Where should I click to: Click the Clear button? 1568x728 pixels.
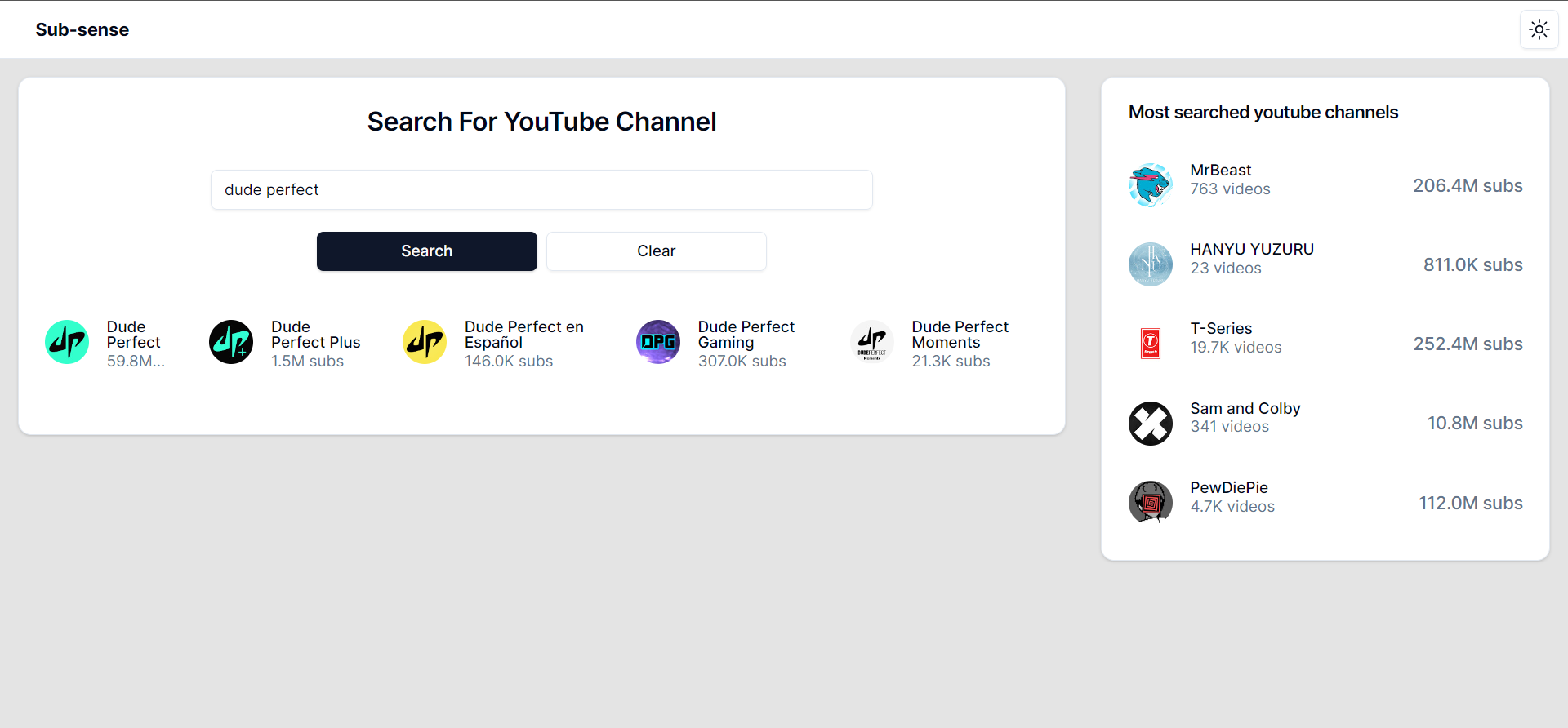pyautogui.click(x=656, y=251)
